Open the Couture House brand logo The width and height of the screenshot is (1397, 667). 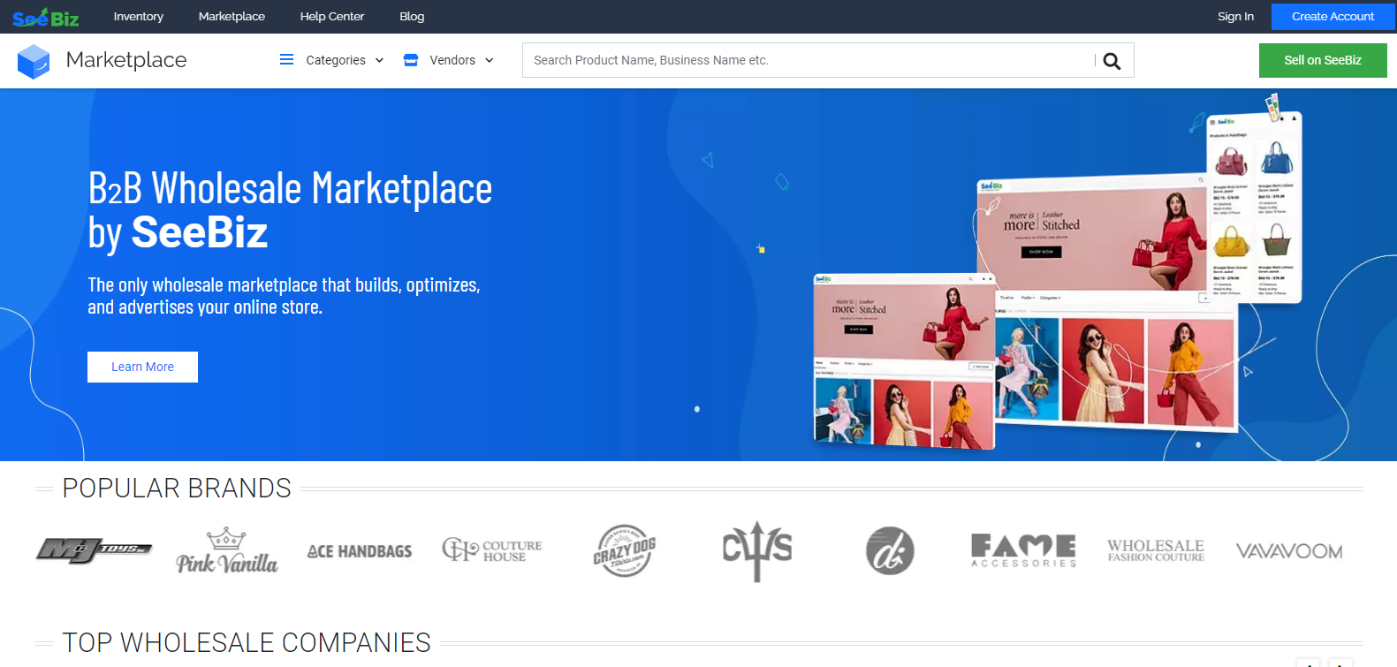point(492,550)
